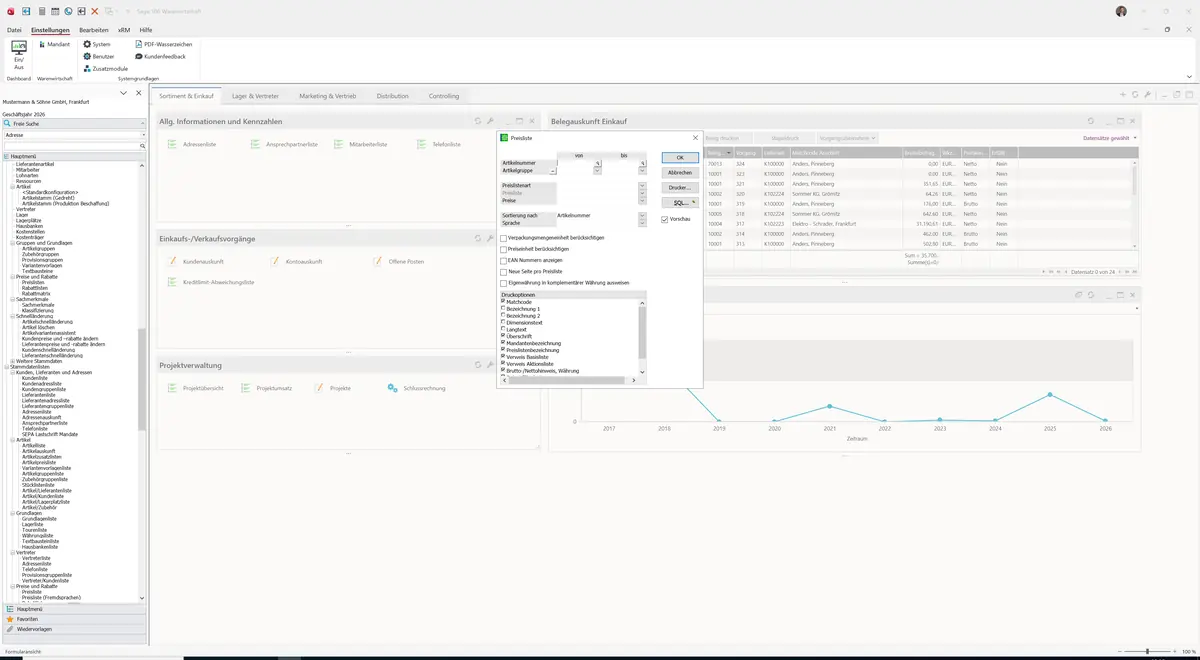
Task: Open Wiedervorlagen paperclip in the sidebar
Action: (x=10, y=629)
